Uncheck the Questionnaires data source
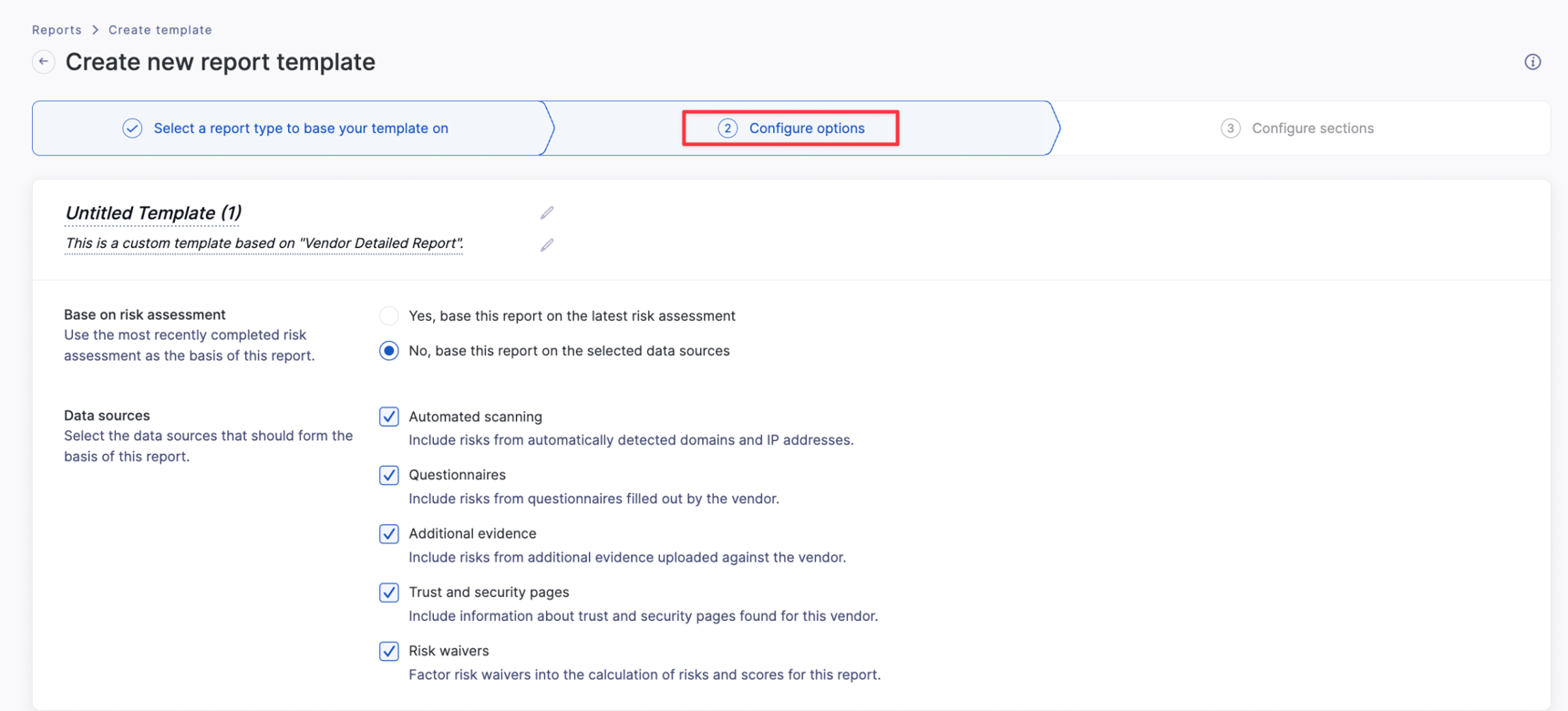Screen dimensions: 1568x711 point(389,475)
